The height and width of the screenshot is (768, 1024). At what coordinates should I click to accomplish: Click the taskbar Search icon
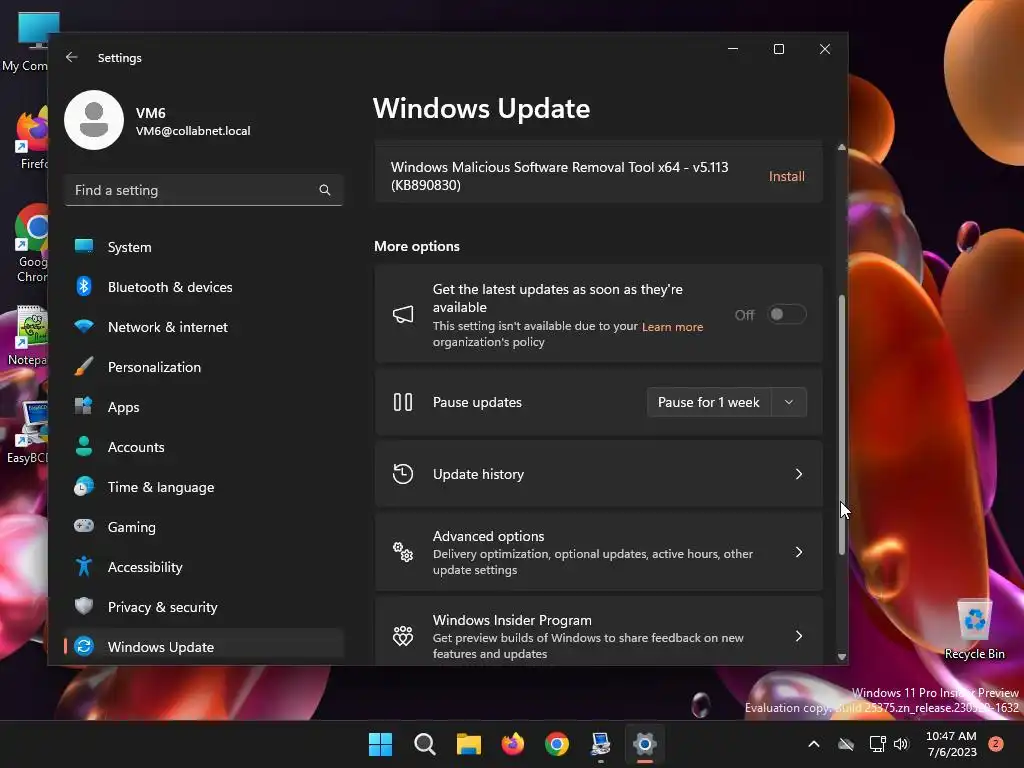424,744
